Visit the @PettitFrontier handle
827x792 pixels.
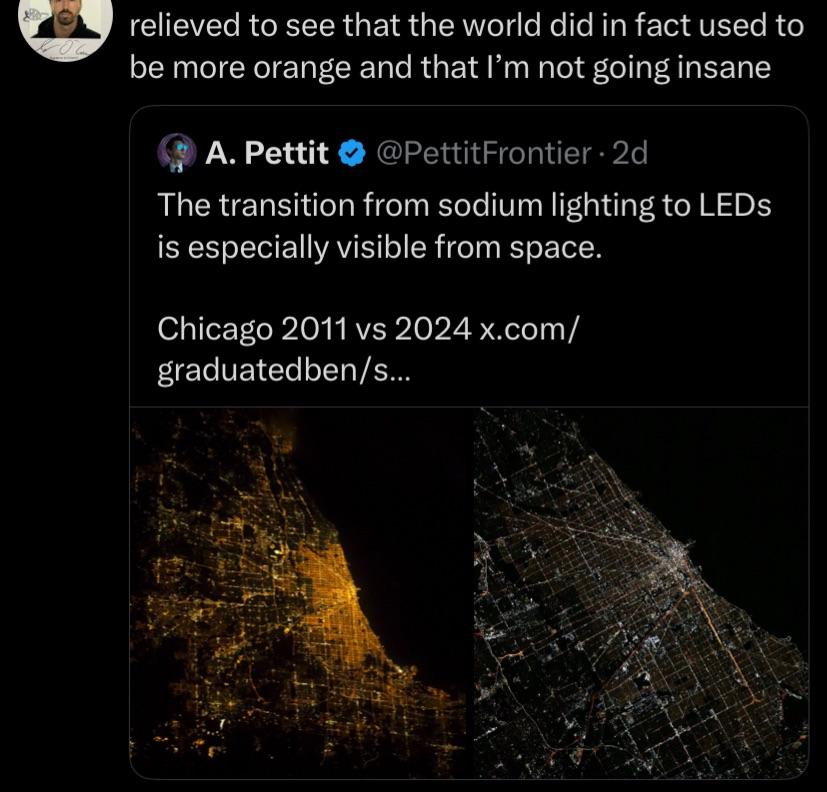point(483,153)
